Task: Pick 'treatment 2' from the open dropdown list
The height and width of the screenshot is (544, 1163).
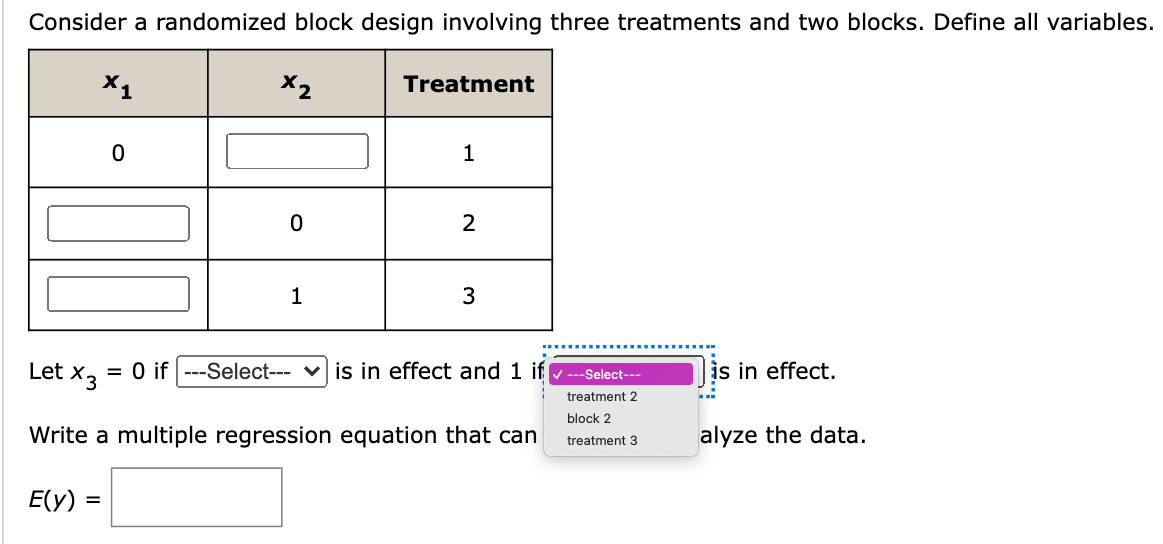Action: click(602, 396)
